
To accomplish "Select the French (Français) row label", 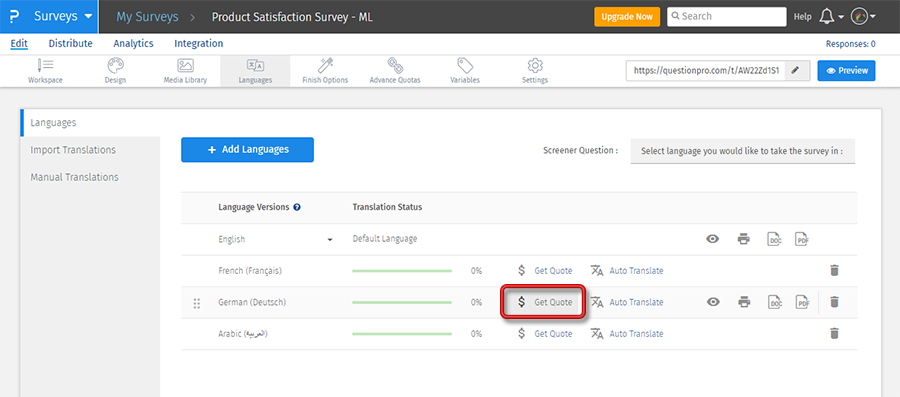I will 250,270.
